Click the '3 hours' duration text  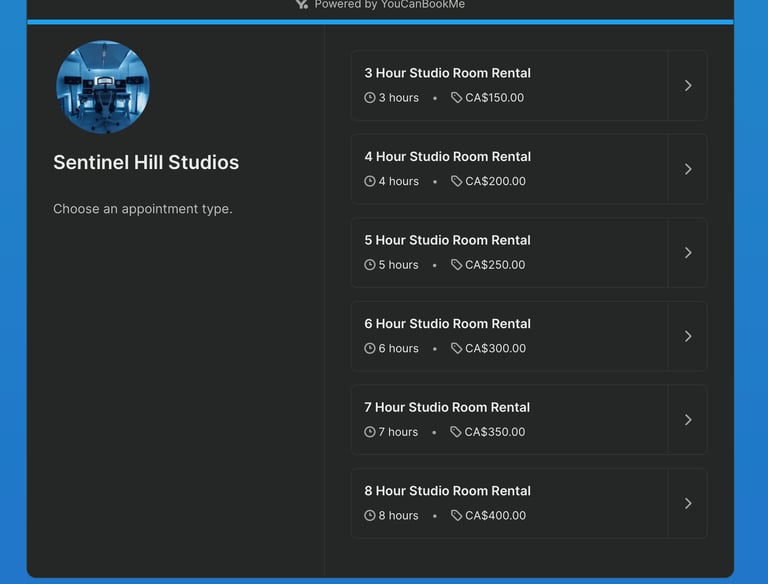click(399, 97)
